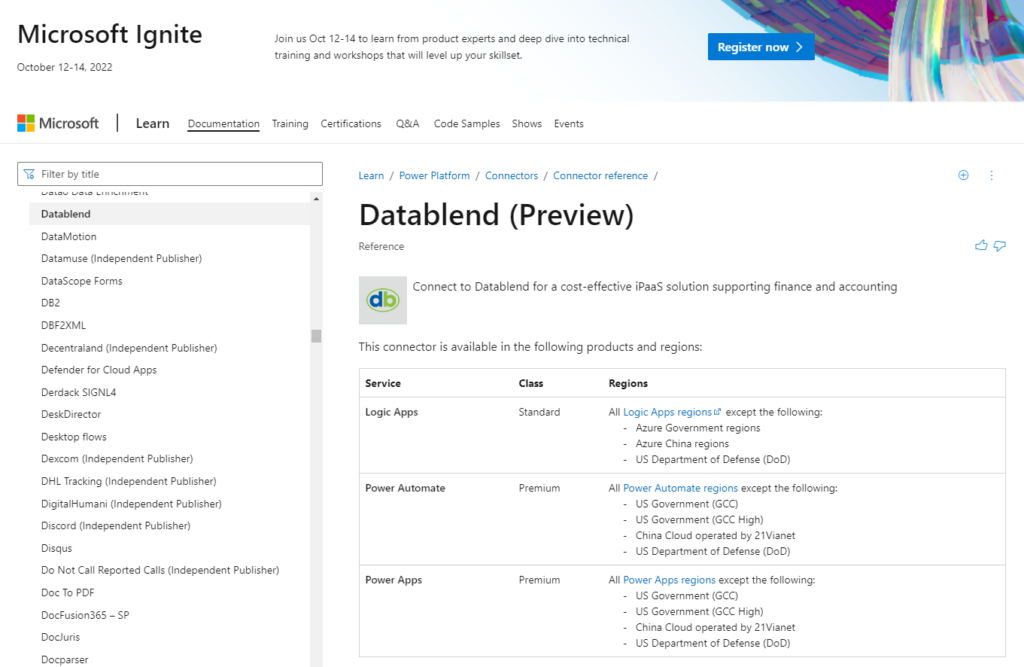This screenshot has width=1024, height=667.
Task: Open the collection save (plus circle) icon
Action: [x=963, y=175]
